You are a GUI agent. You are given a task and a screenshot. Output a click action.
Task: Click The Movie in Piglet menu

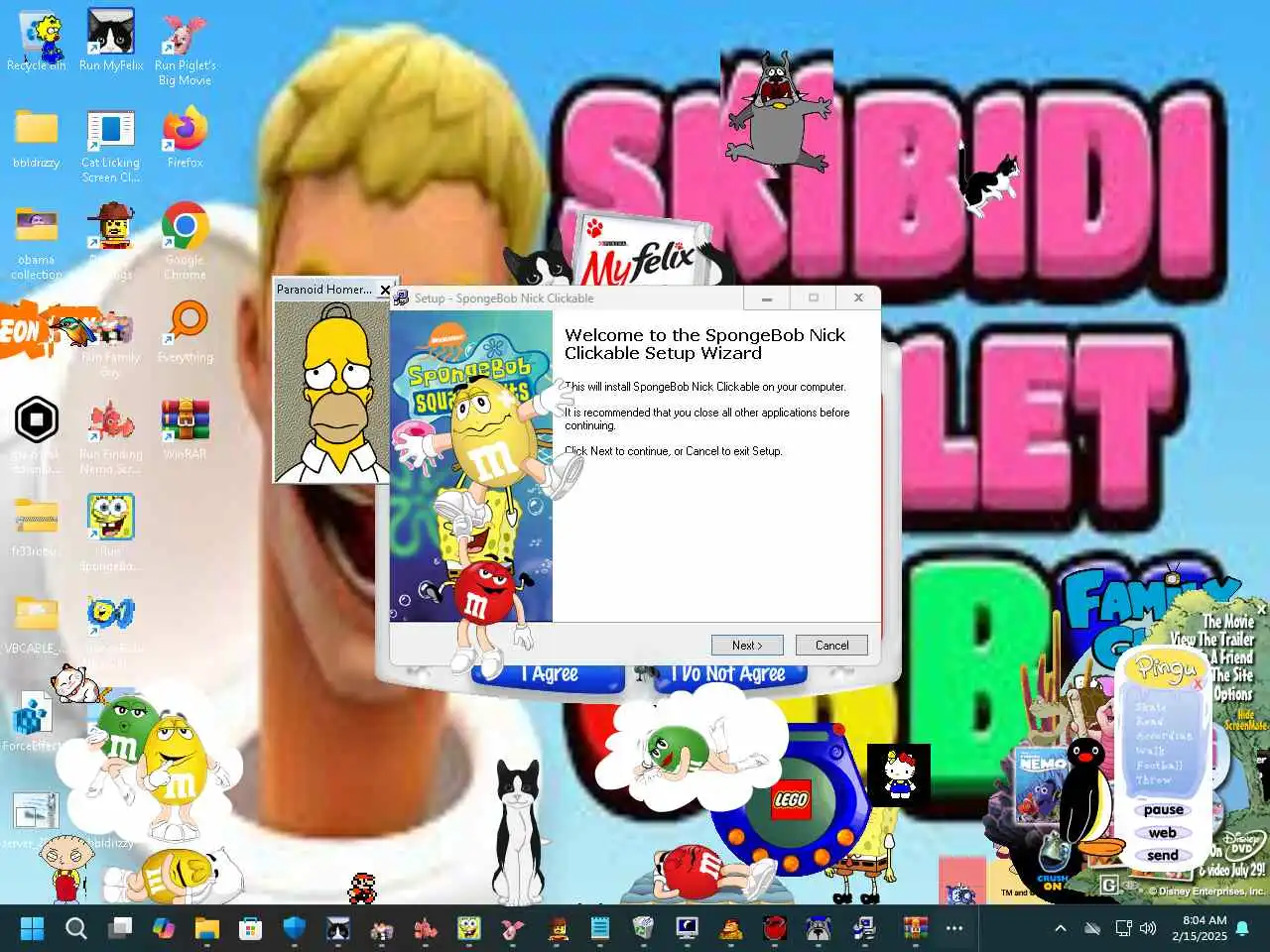pyautogui.click(x=1228, y=622)
